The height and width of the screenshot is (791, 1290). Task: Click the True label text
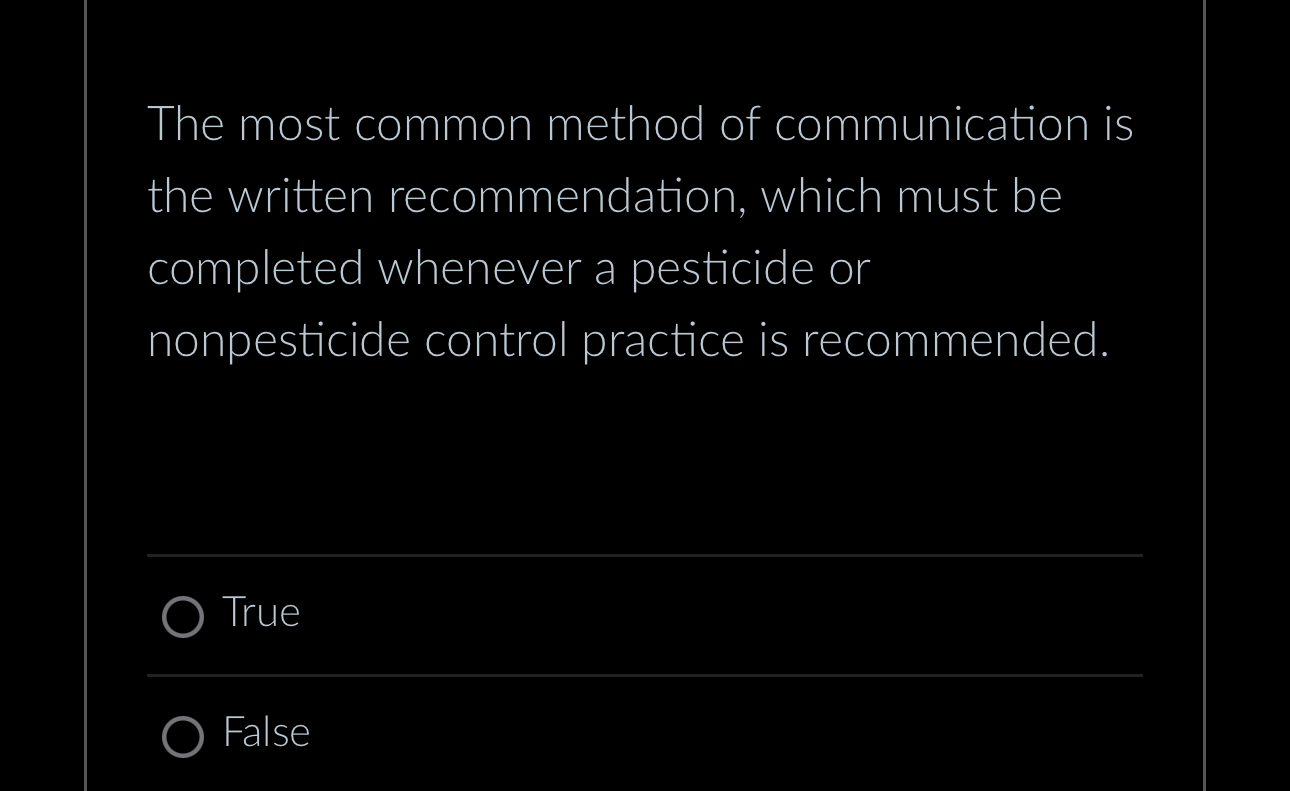[x=260, y=612]
